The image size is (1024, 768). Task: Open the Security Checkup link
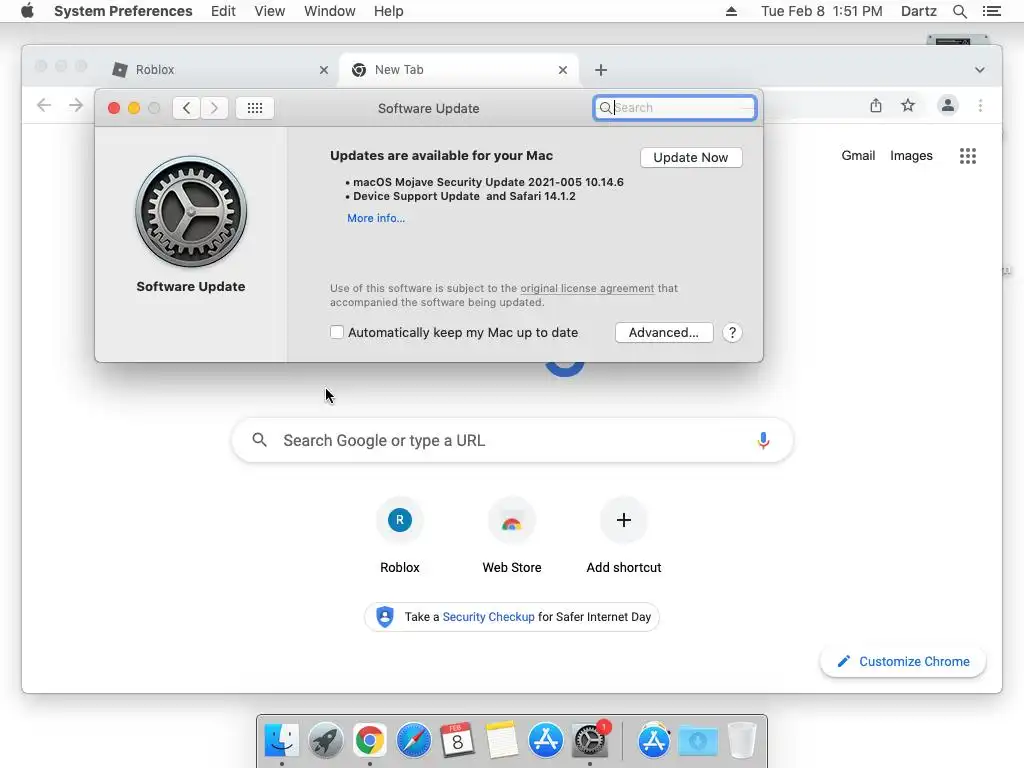click(x=488, y=616)
